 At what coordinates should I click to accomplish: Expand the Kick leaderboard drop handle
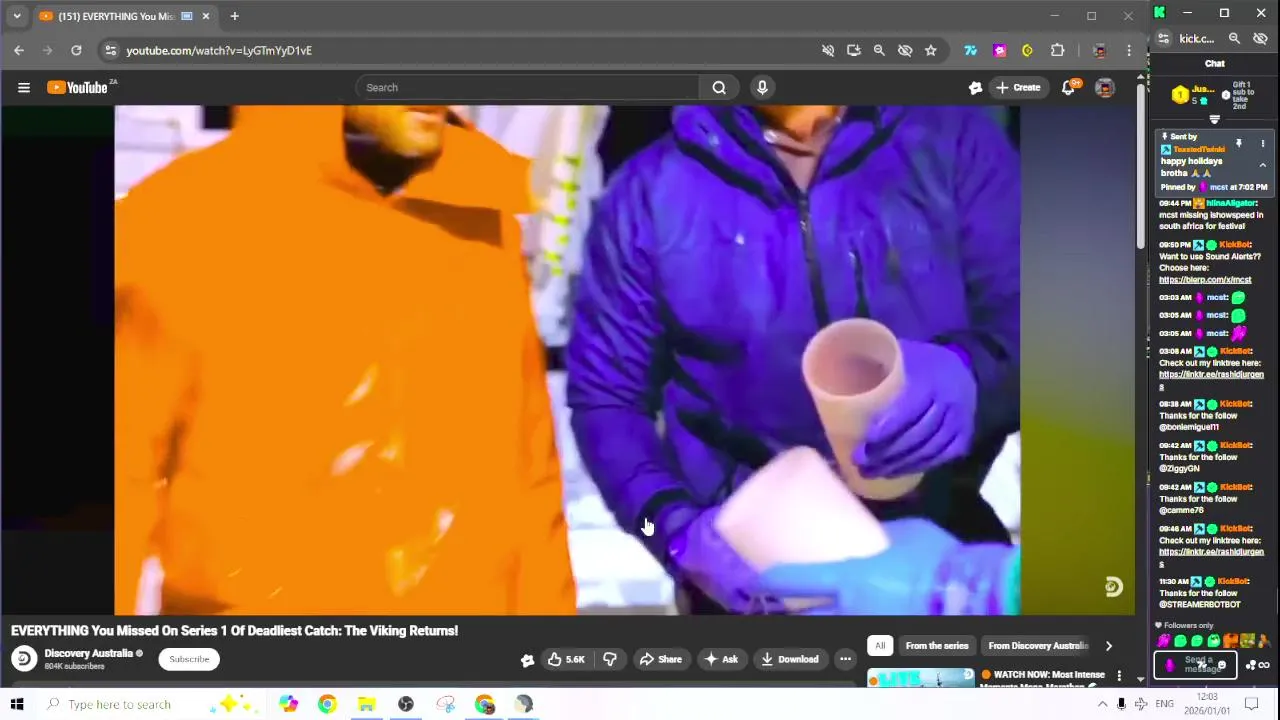point(1214,120)
